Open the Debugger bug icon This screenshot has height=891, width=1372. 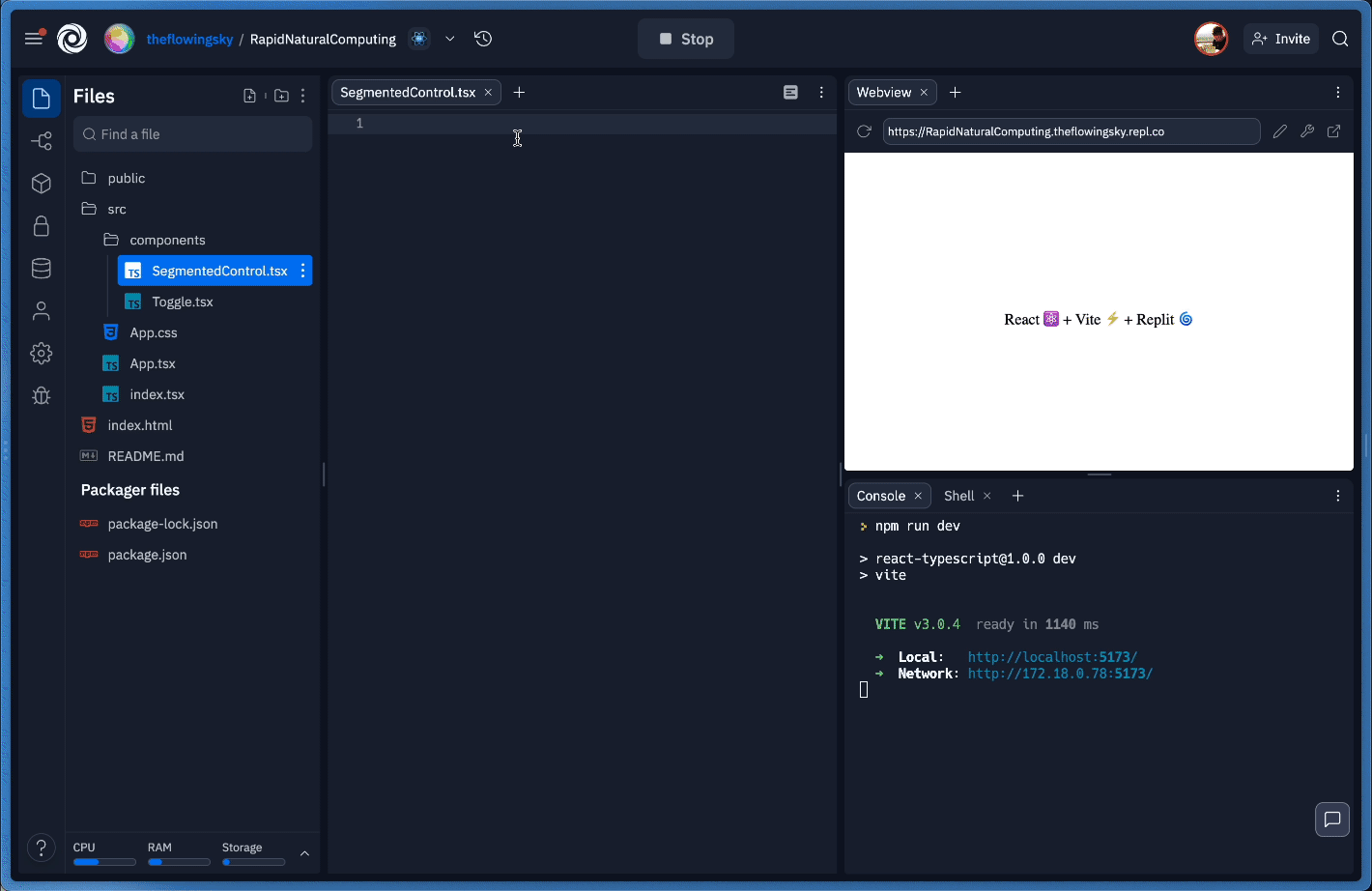(x=42, y=395)
